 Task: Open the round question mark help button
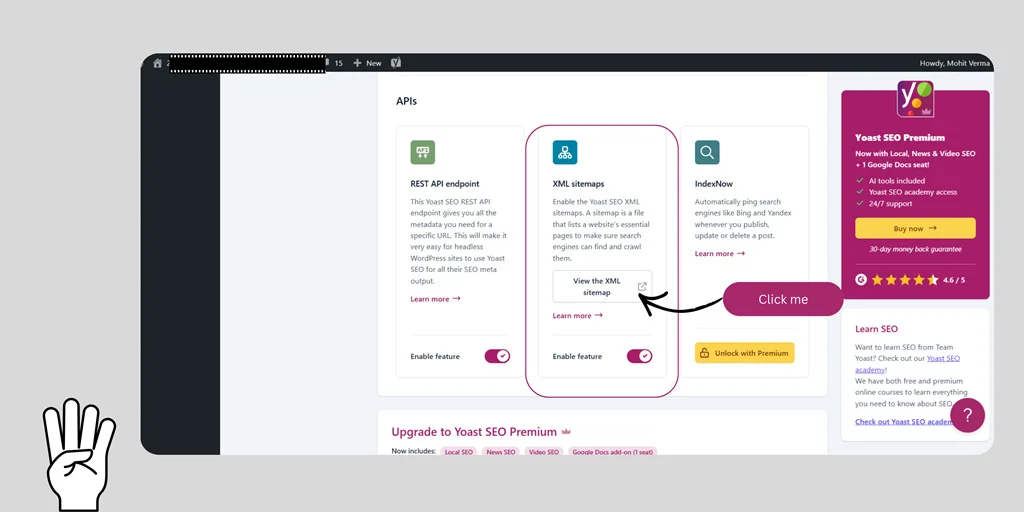coord(967,415)
